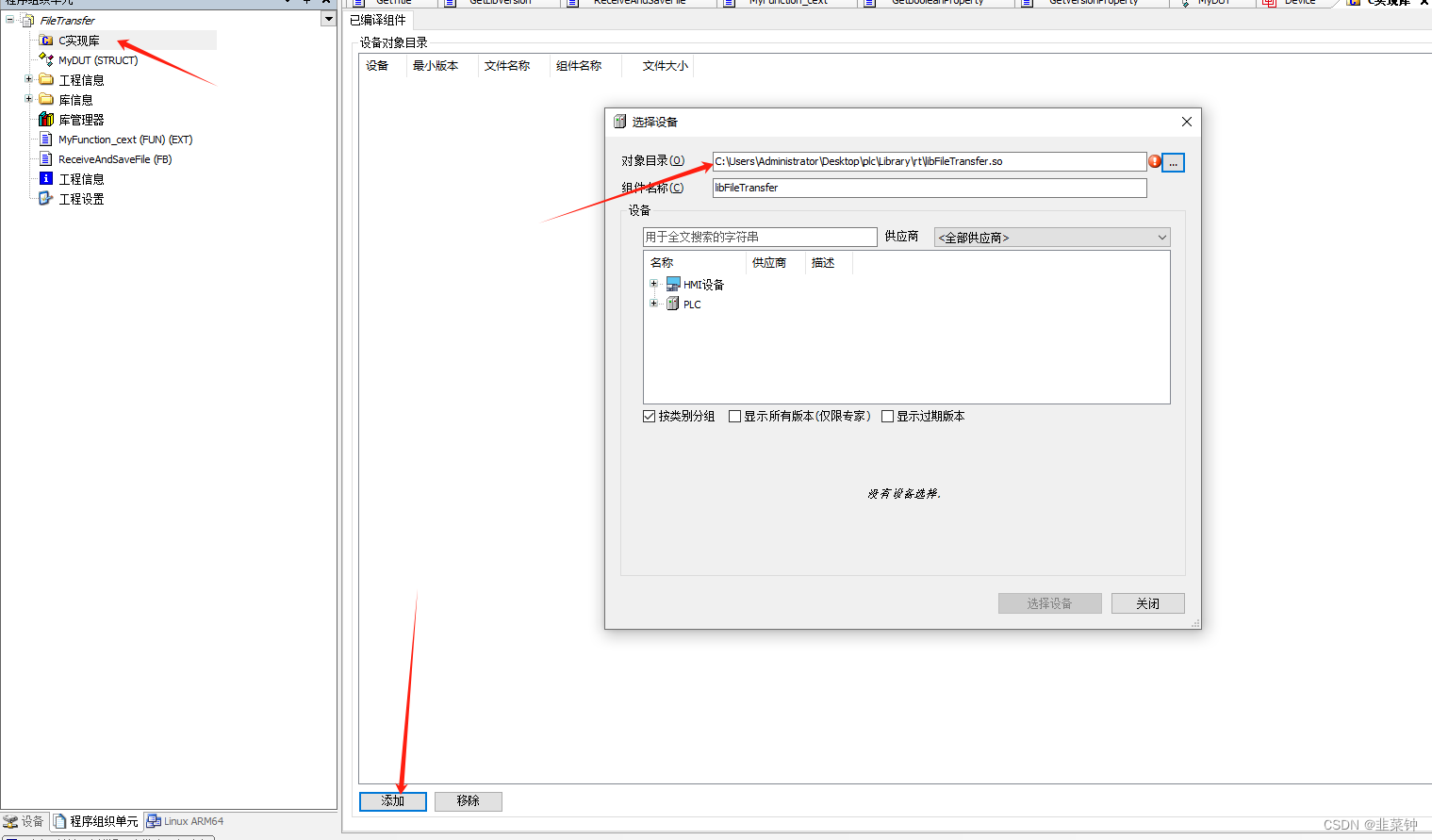Click the blue info icon for 工程信息
Viewport: 1432px width, 840px height.
pyautogui.click(x=46, y=179)
